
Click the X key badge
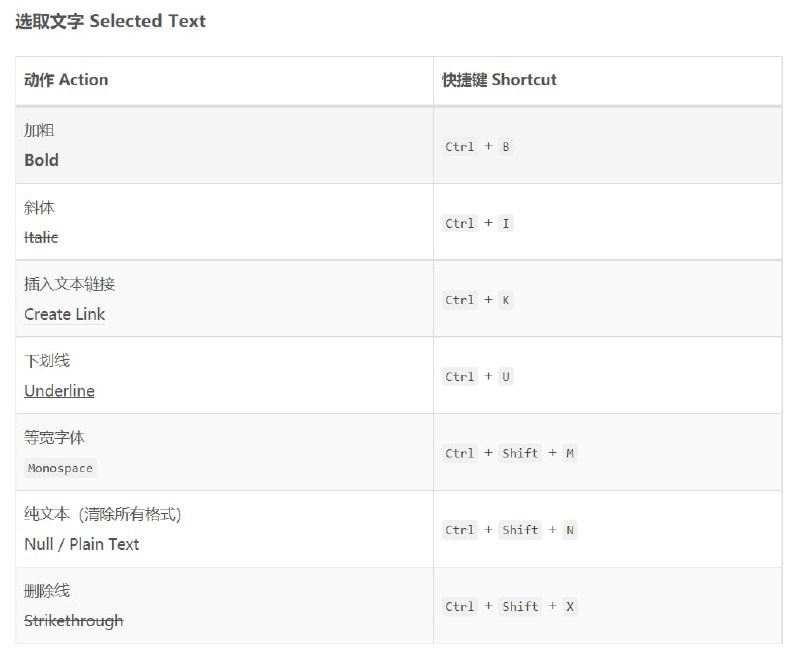pos(570,606)
